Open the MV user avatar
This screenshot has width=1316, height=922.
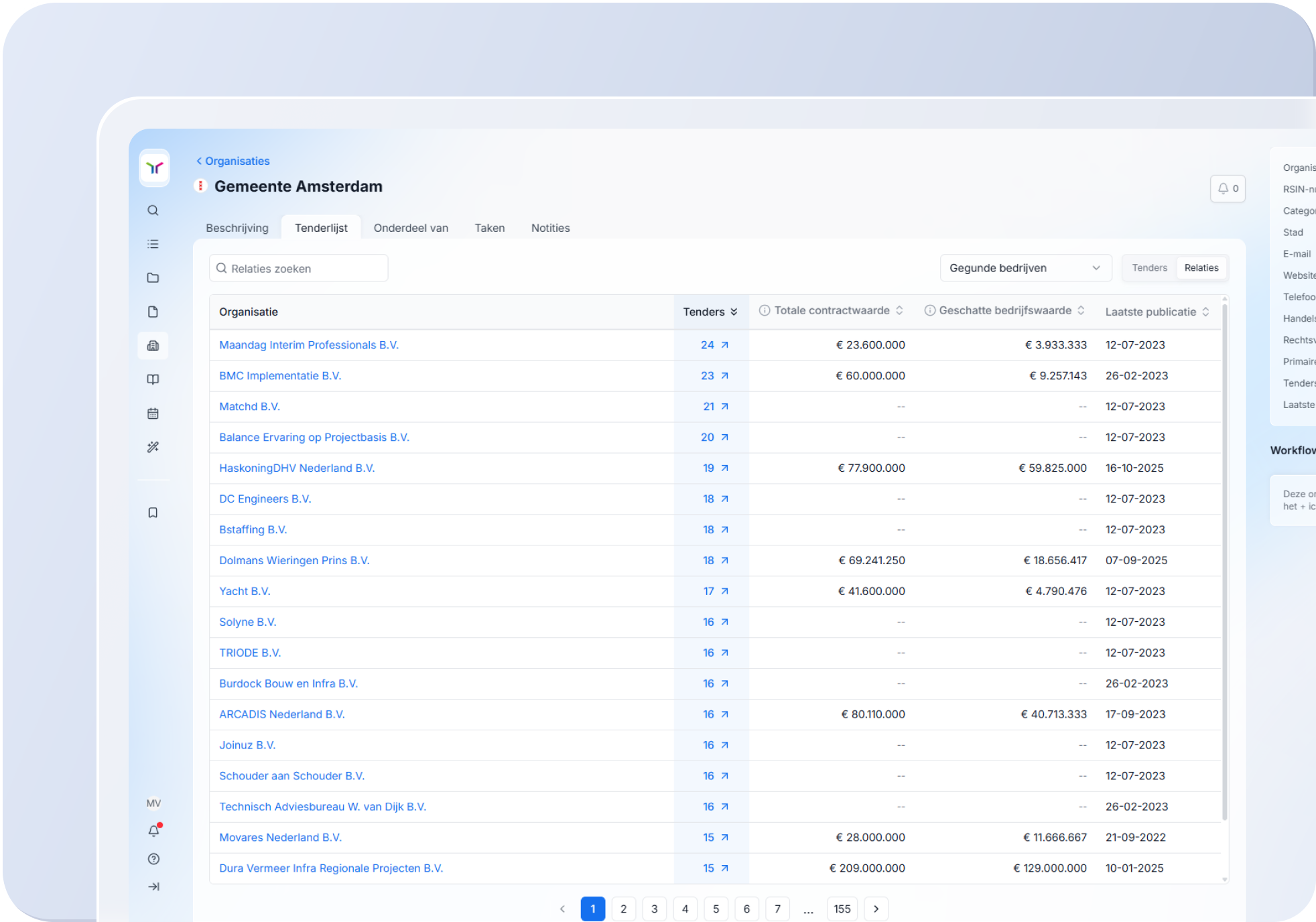click(x=153, y=803)
